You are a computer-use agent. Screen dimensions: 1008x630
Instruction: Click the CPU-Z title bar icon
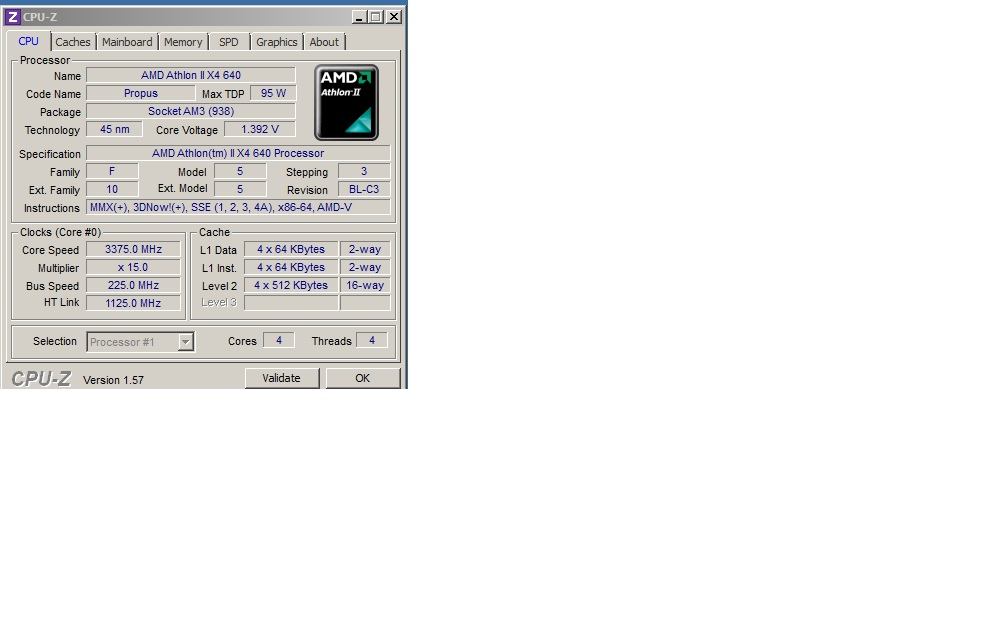tap(12, 17)
